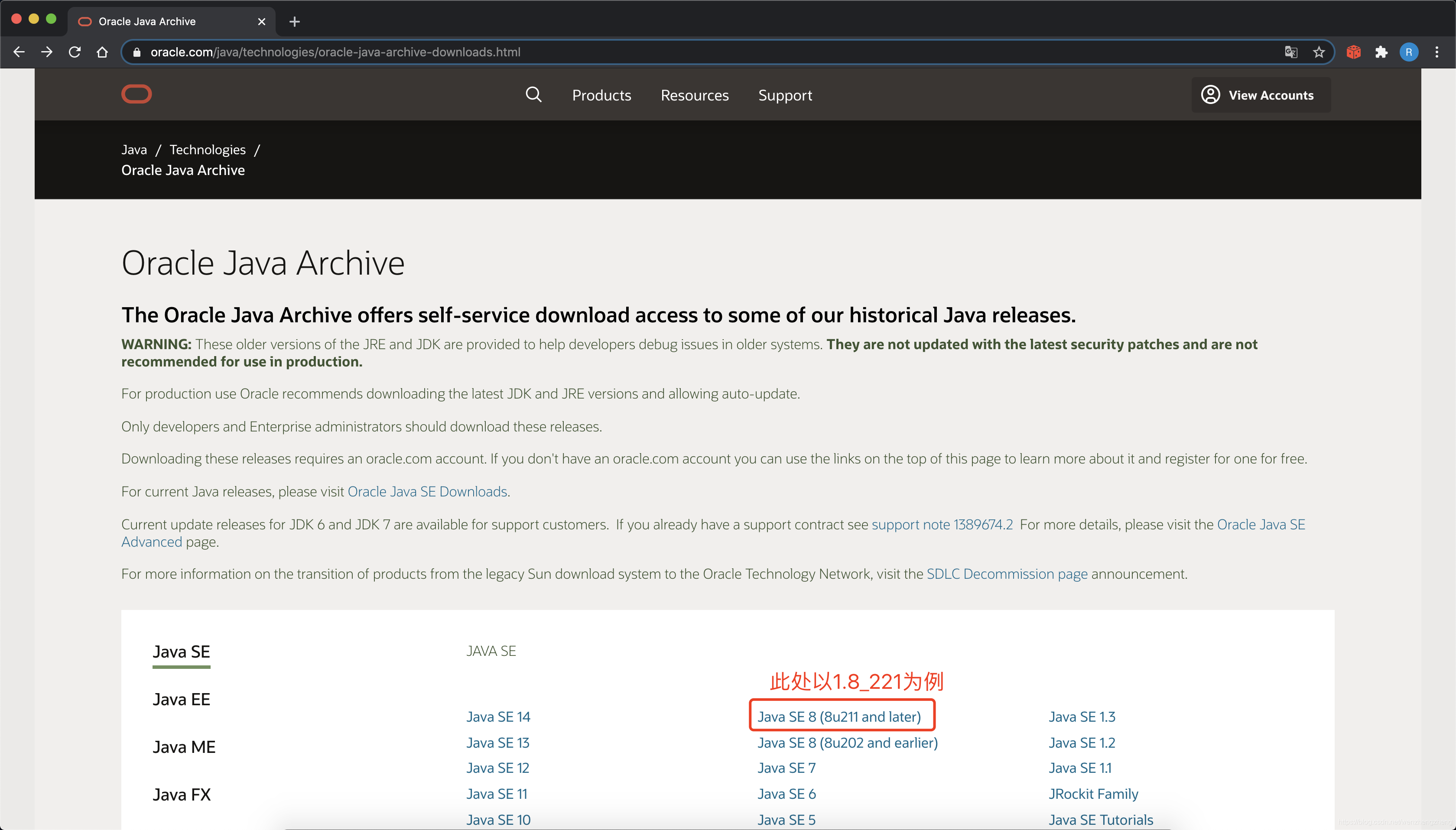The image size is (1456, 830).
Task: Open search using the magnifier icon
Action: [x=533, y=94]
